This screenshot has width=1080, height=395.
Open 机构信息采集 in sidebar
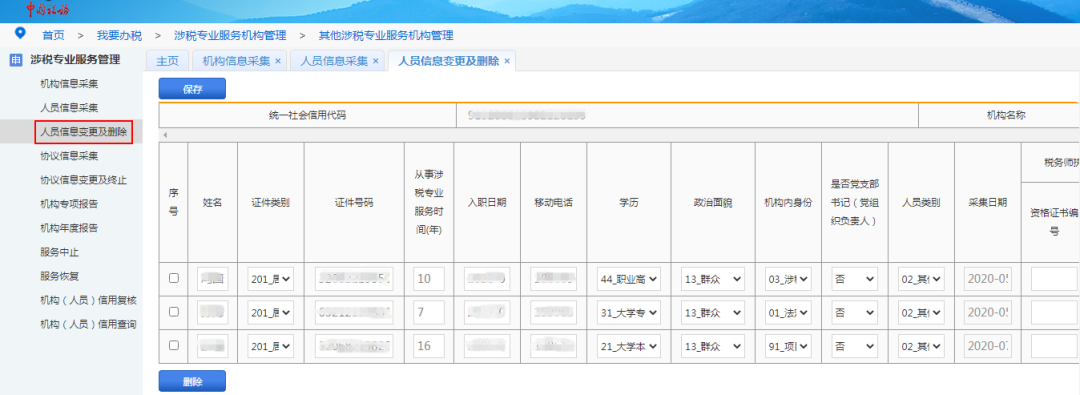69,84
